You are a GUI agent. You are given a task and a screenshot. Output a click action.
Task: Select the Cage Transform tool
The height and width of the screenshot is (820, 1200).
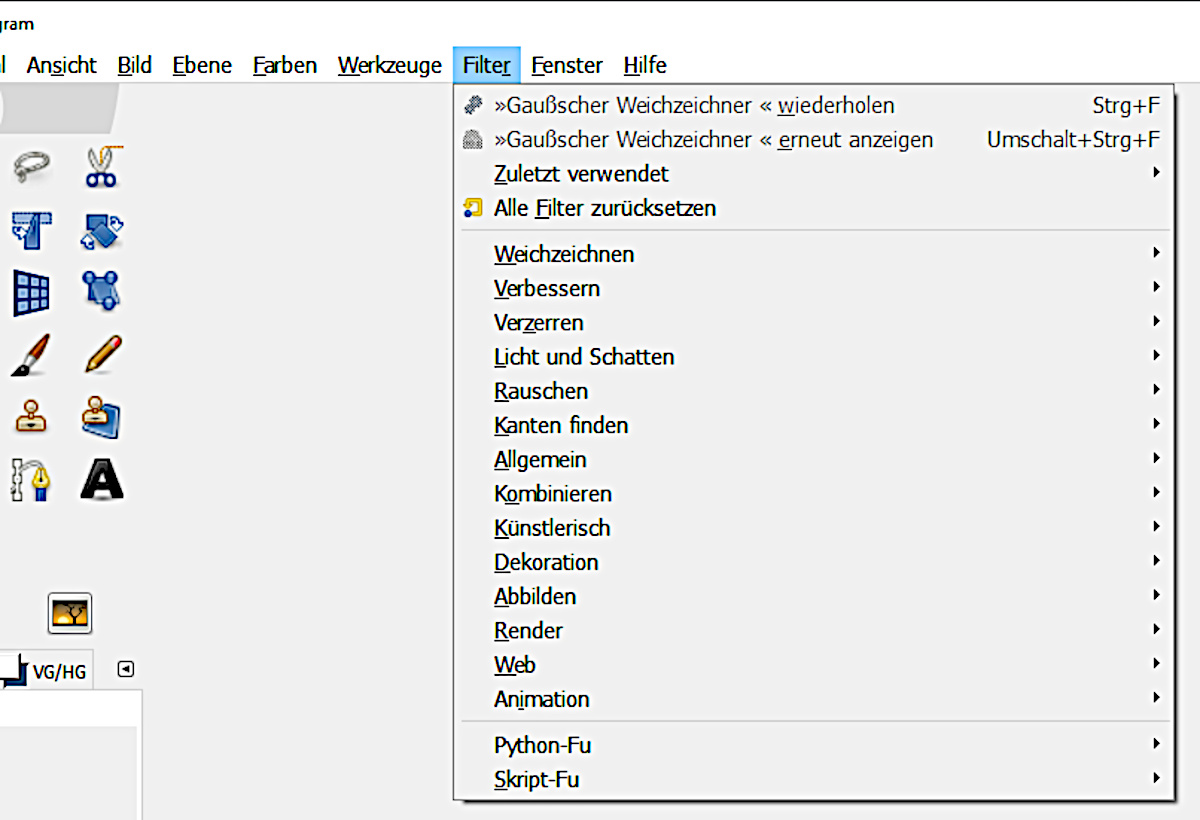click(102, 292)
